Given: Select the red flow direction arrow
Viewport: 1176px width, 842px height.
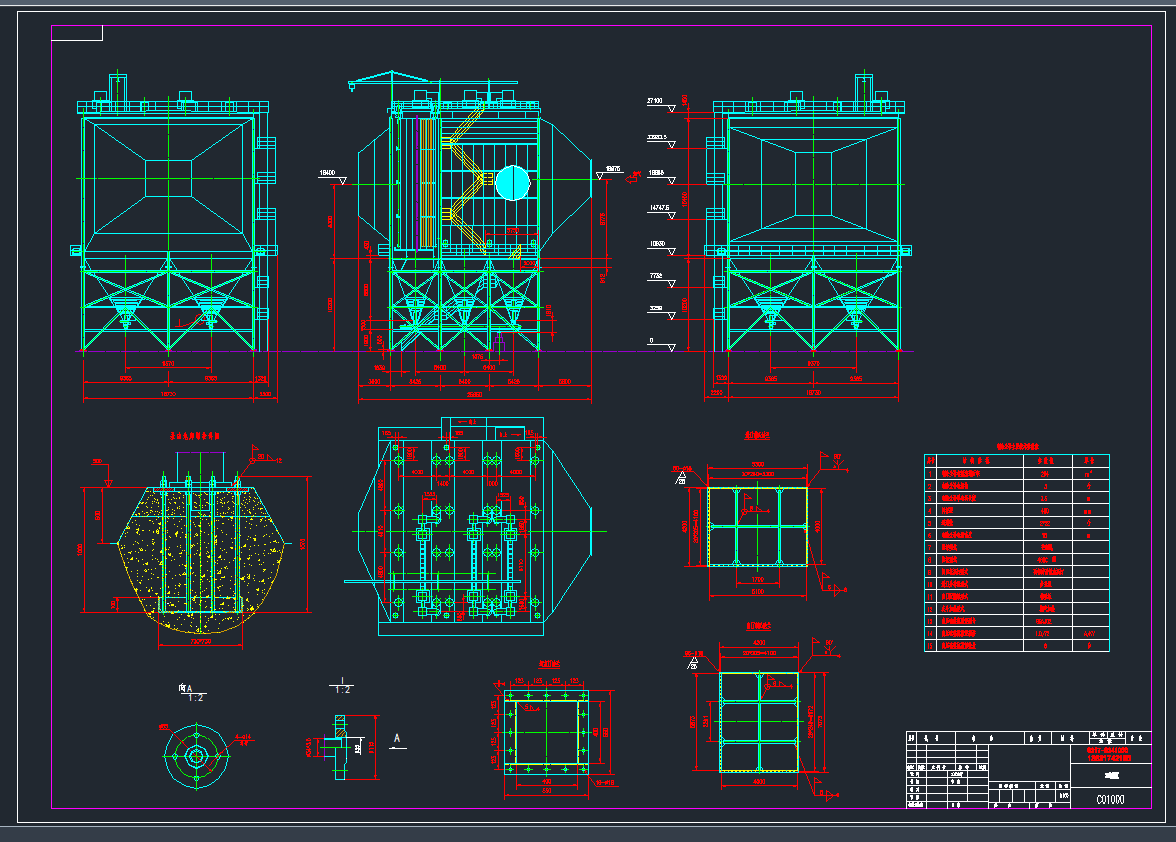Looking at the screenshot, I should pyautogui.click(x=633, y=181).
